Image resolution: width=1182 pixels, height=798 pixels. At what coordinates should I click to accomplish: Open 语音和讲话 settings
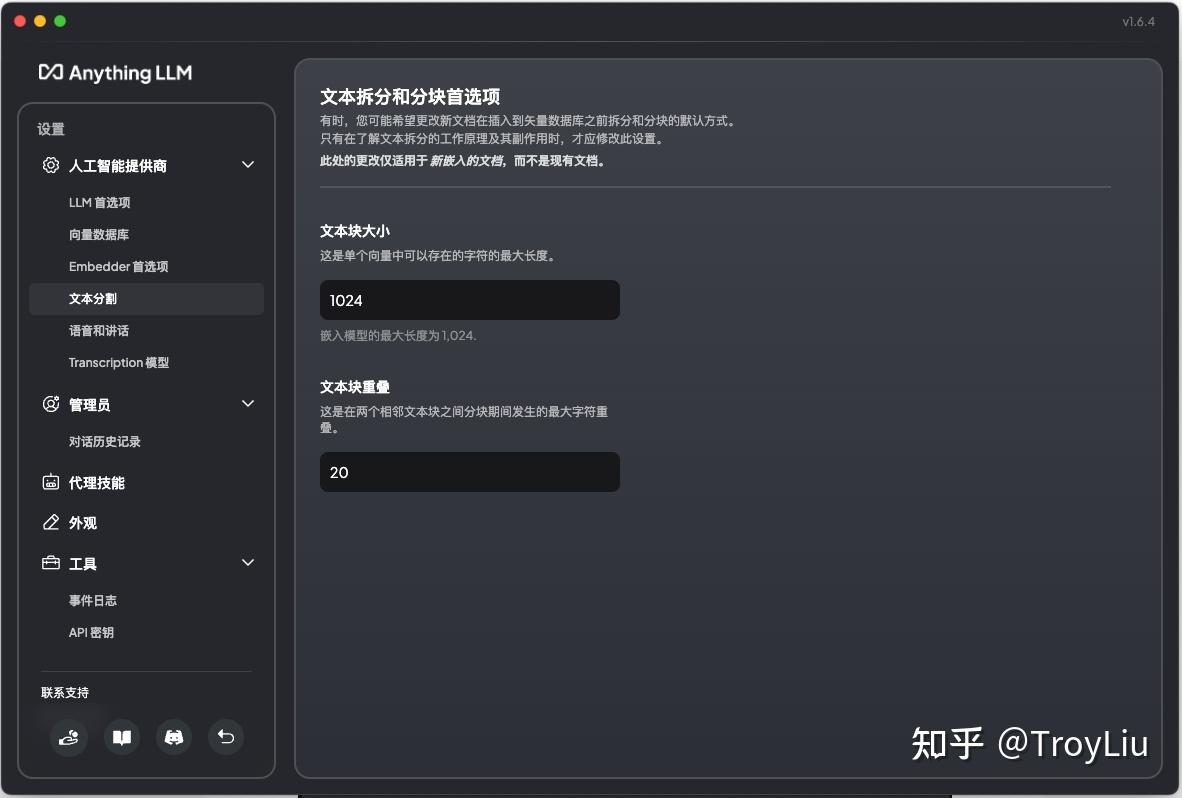(x=99, y=331)
